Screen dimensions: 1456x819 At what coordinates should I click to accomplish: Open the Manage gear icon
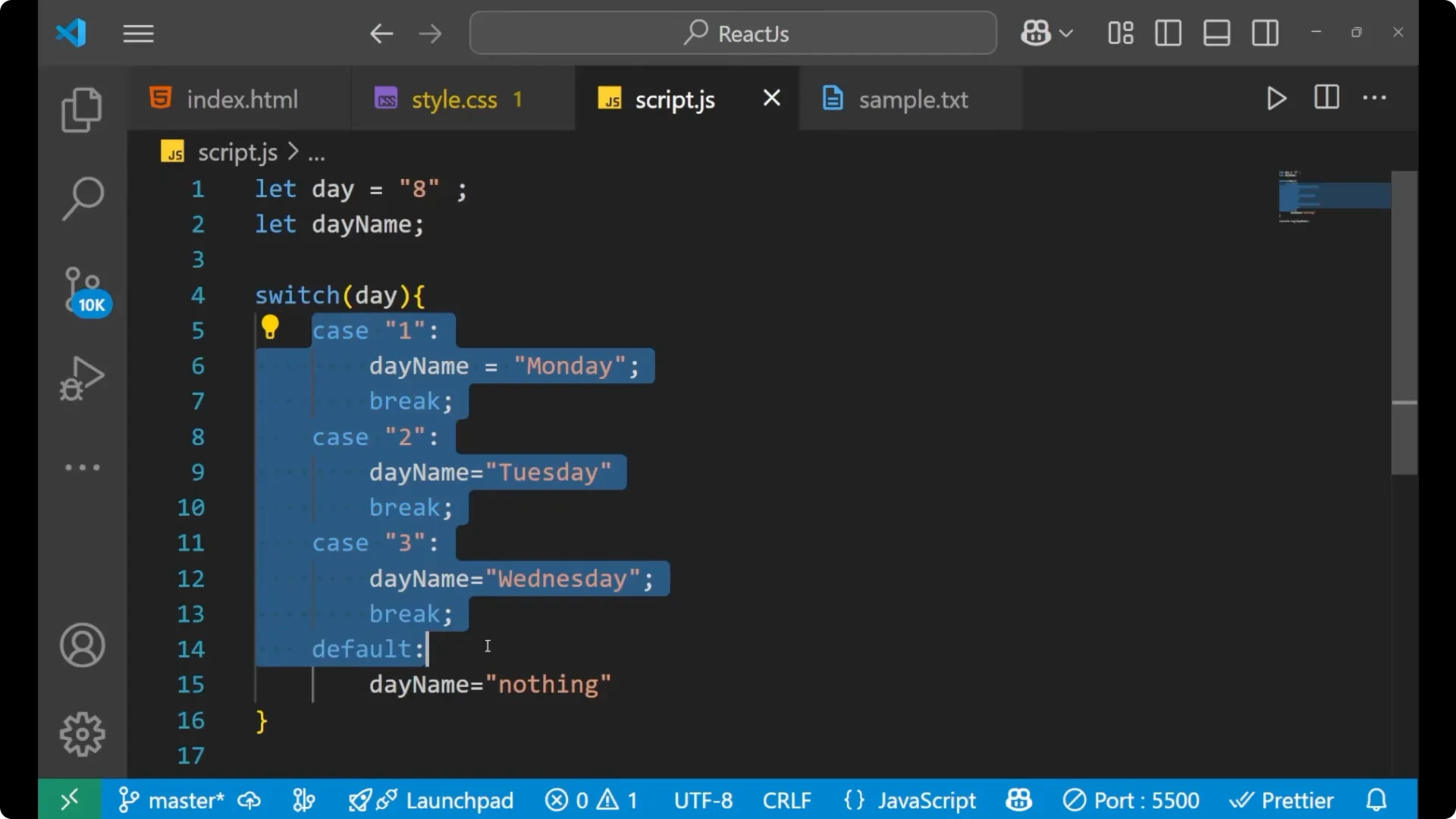[82, 733]
